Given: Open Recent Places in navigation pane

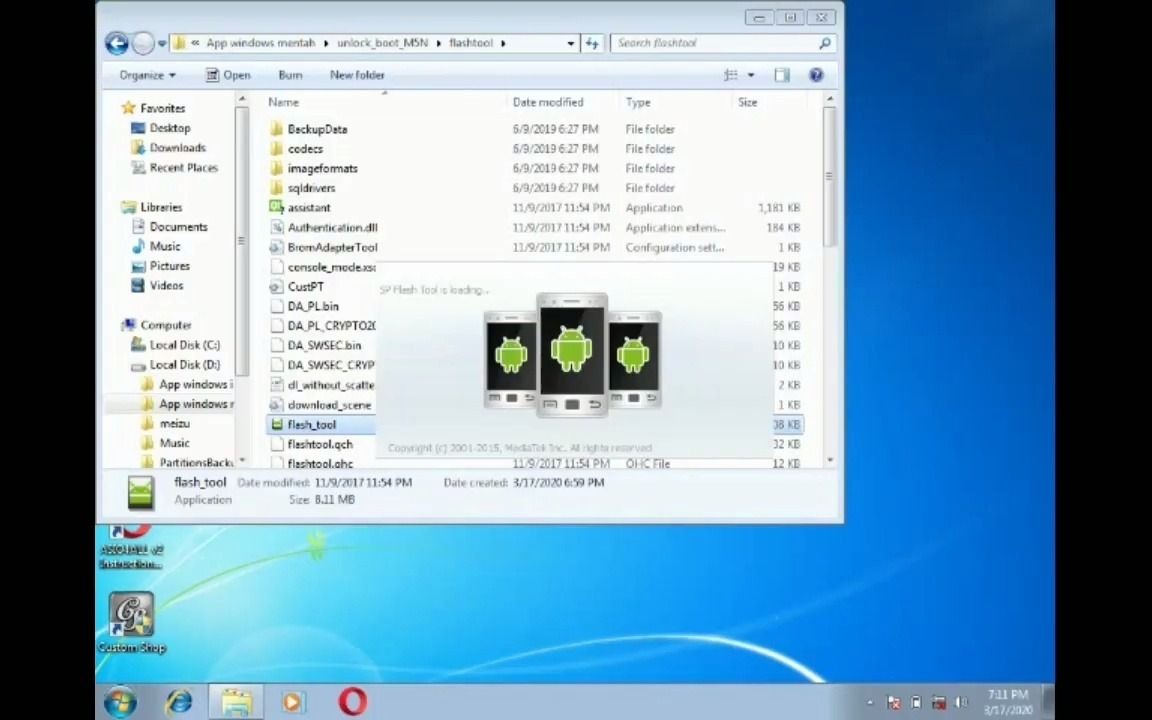Looking at the screenshot, I should tap(184, 168).
